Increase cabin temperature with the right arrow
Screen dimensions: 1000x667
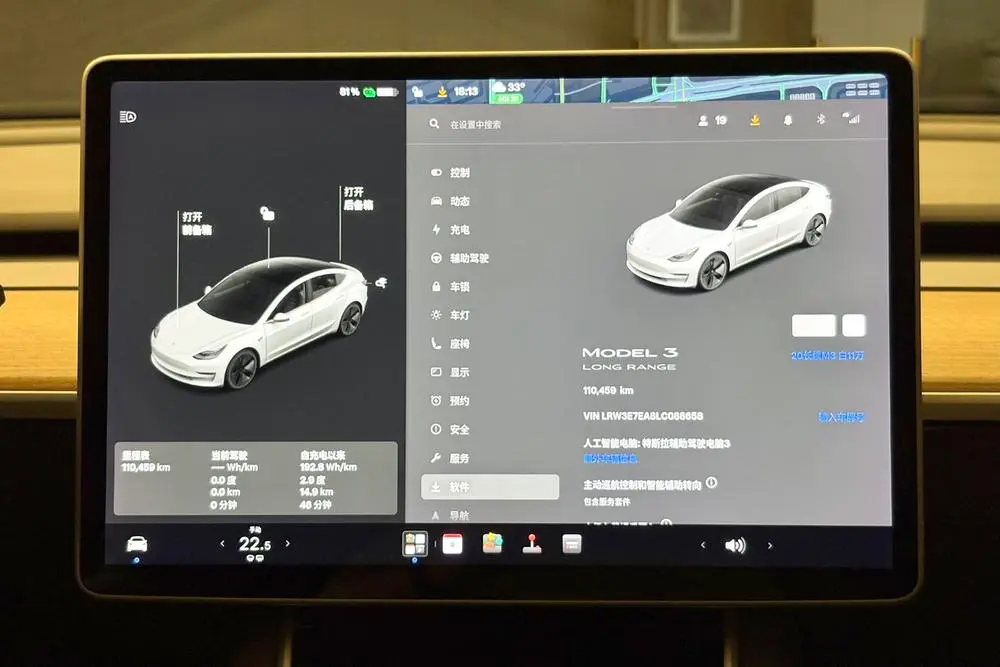[x=288, y=543]
